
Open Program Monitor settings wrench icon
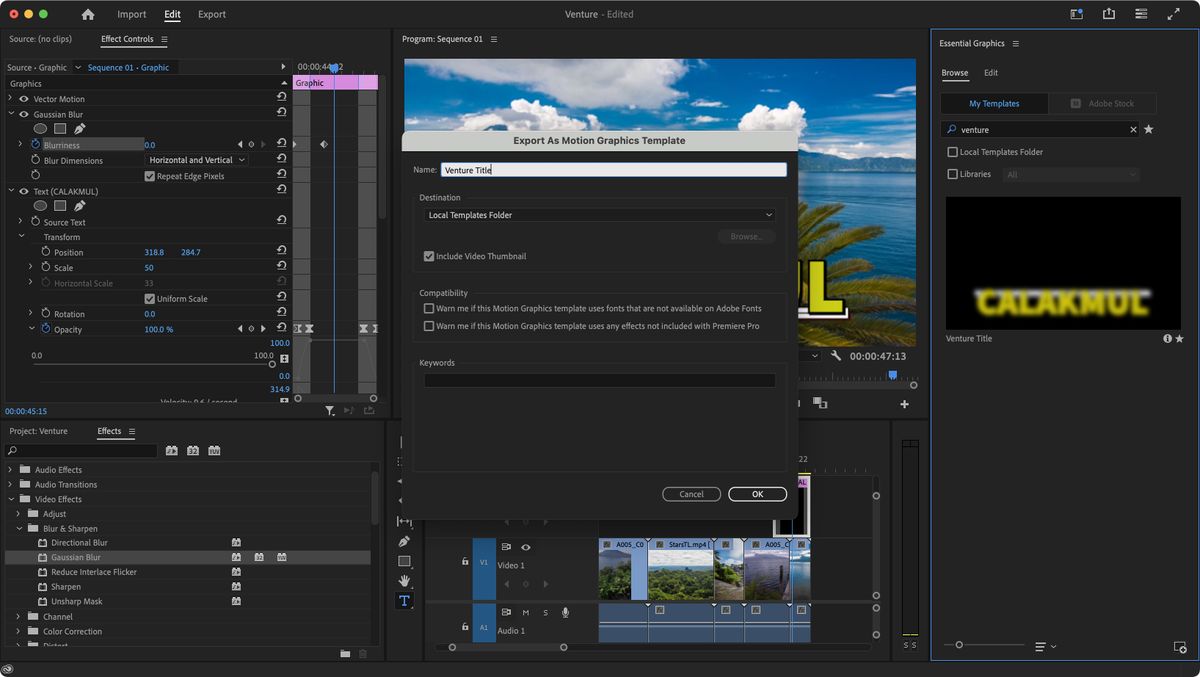(837, 355)
